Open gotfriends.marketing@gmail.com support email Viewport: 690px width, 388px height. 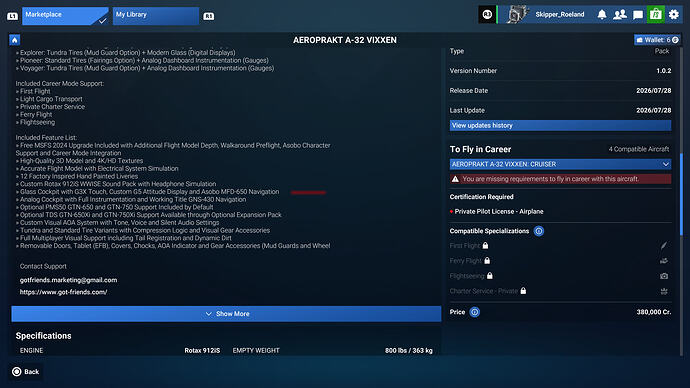[68, 280]
